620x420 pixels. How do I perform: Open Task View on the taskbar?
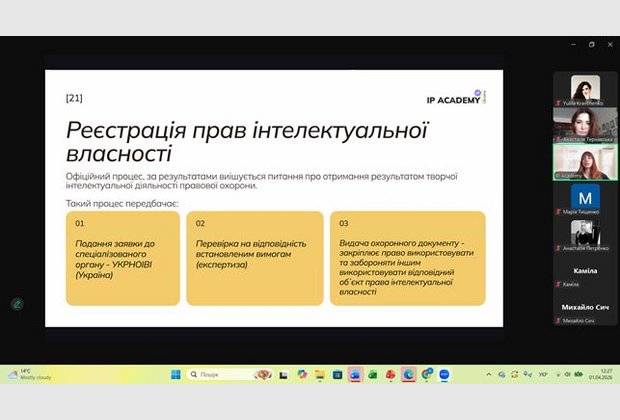click(x=284, y=374)
